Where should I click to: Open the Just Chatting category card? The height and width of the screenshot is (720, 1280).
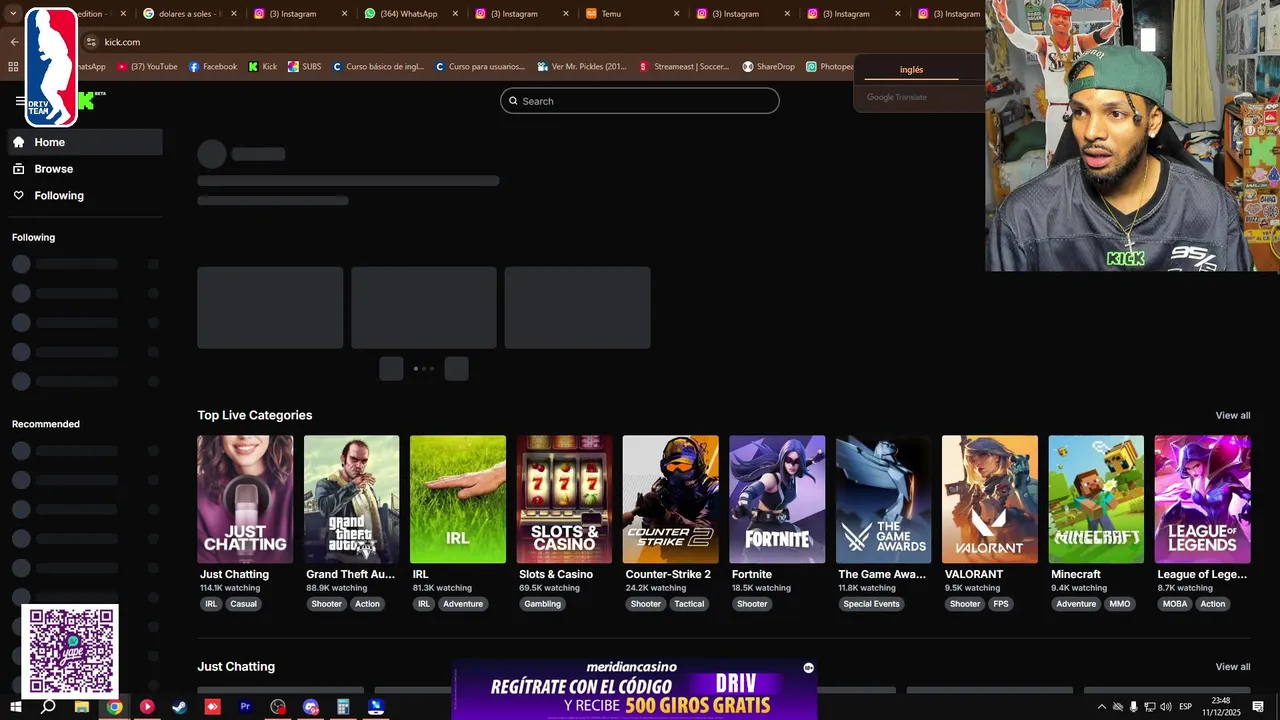point(245,499)
